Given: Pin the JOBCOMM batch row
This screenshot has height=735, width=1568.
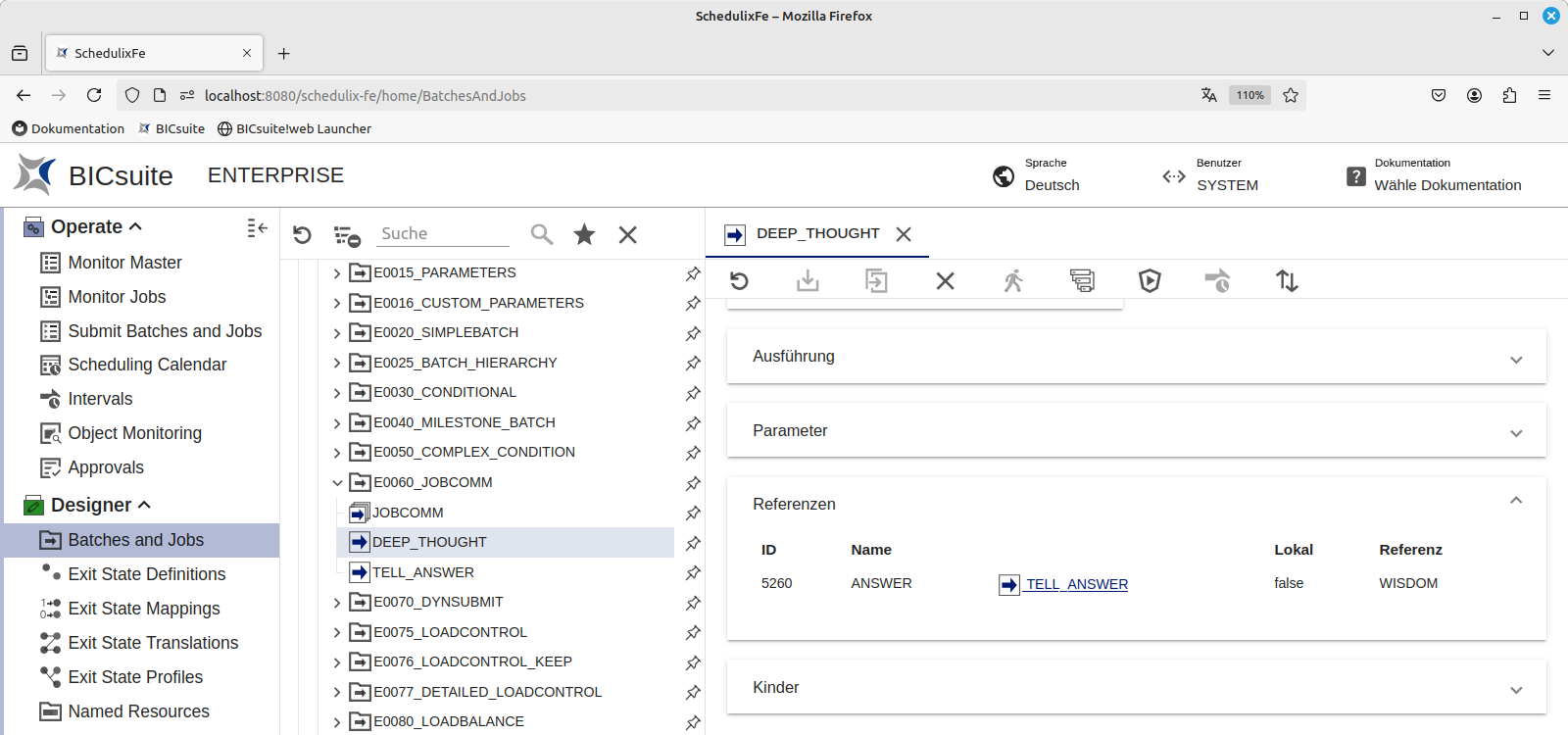Looking at the screenshot, I should 693,513.
